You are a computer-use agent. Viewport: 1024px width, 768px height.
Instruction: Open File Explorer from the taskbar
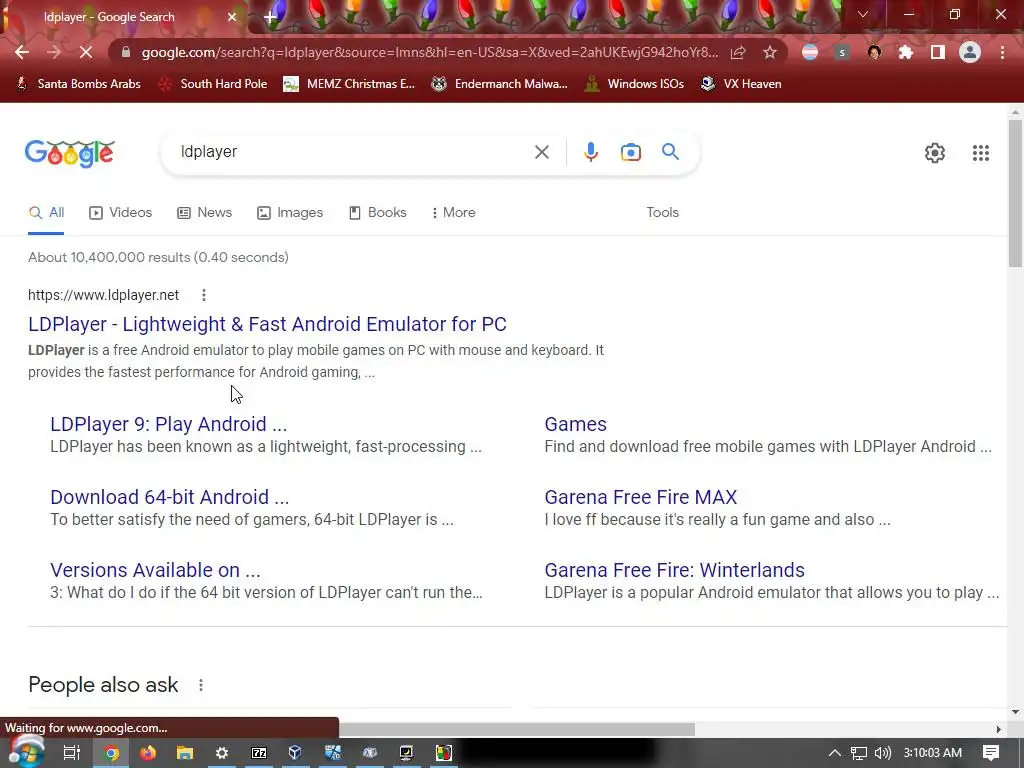185,753
